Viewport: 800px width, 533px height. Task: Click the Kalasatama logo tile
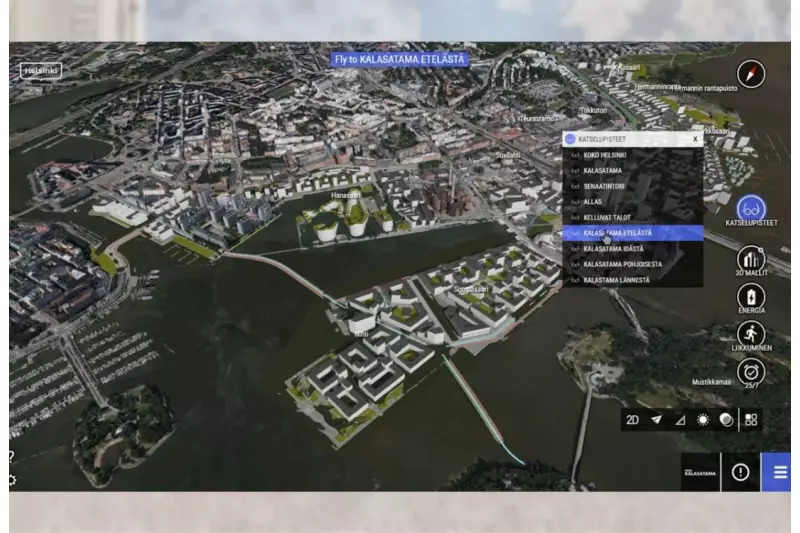tap(700, 472)
